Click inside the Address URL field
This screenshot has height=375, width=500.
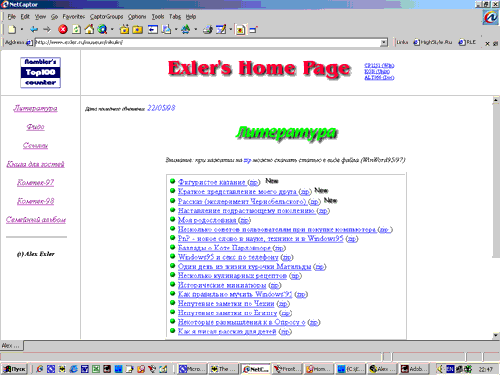click(207, 42)
